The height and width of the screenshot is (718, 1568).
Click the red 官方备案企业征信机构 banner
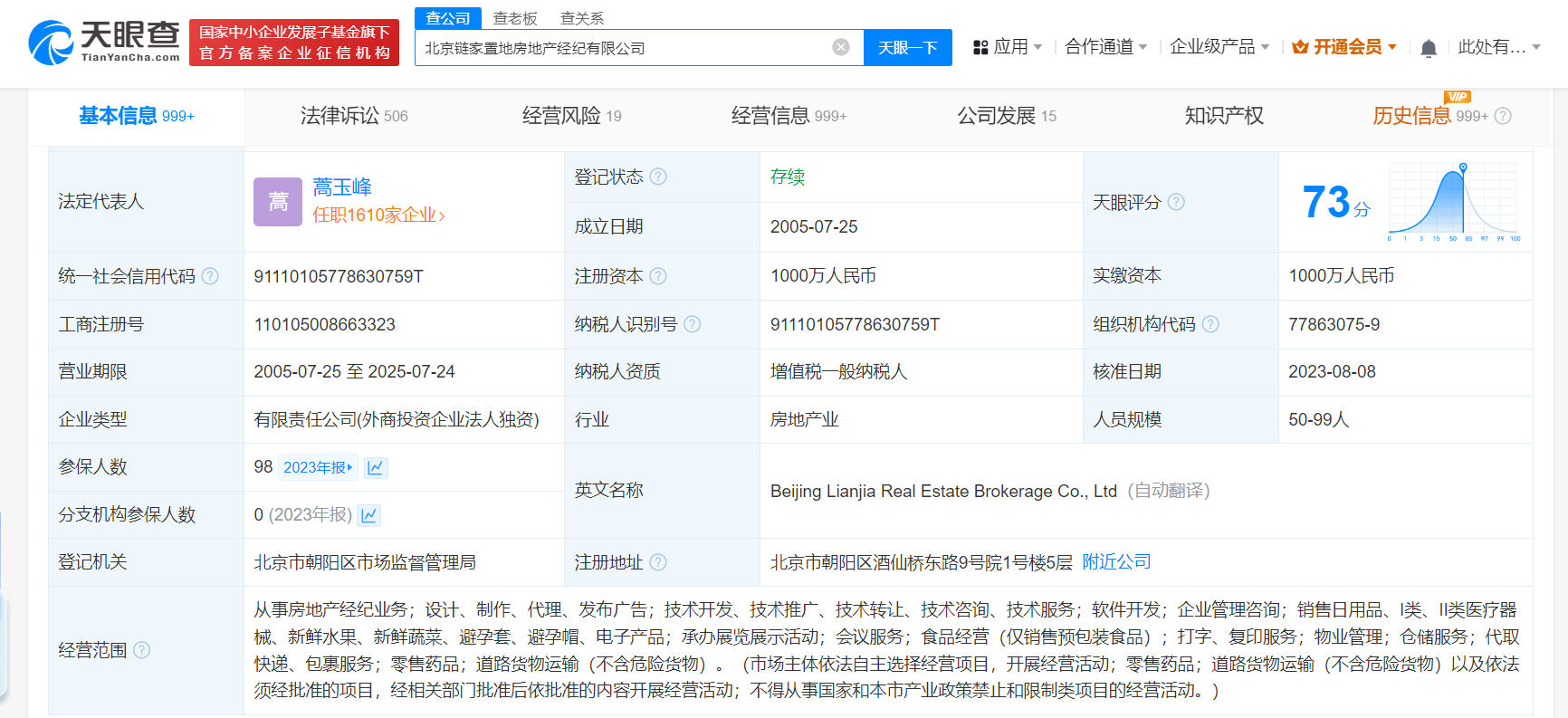pos(294,43)
